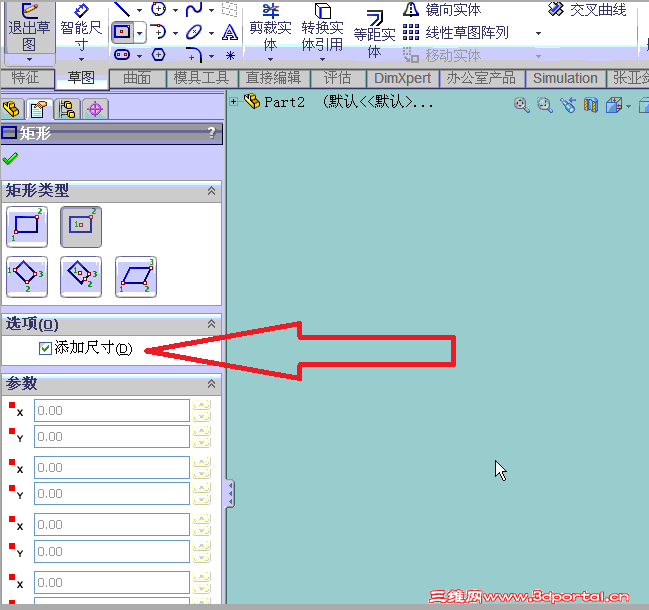The height and width of the screenshot is (610, 649).
Task: Select the Smart Dimension (智能尺寸) tool
Action: coord(81,30)
